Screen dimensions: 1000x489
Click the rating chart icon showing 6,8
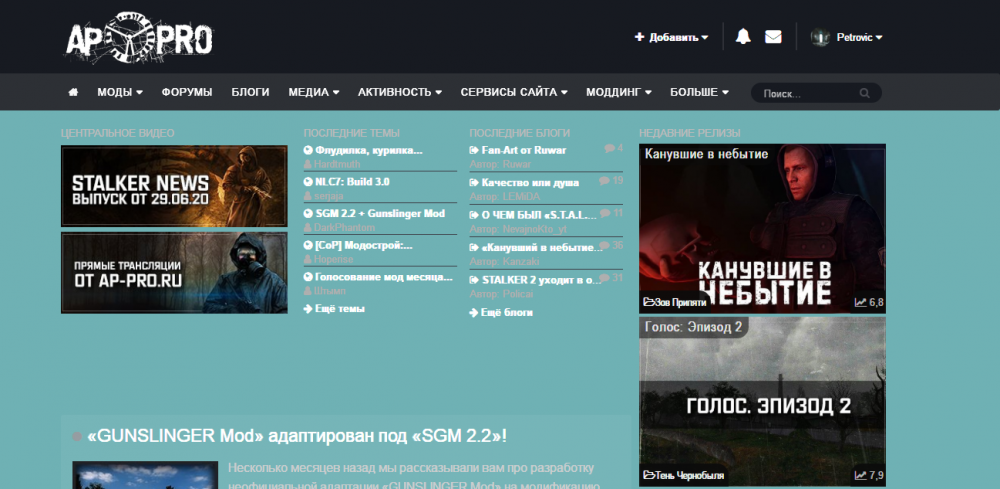pos(860,302)
